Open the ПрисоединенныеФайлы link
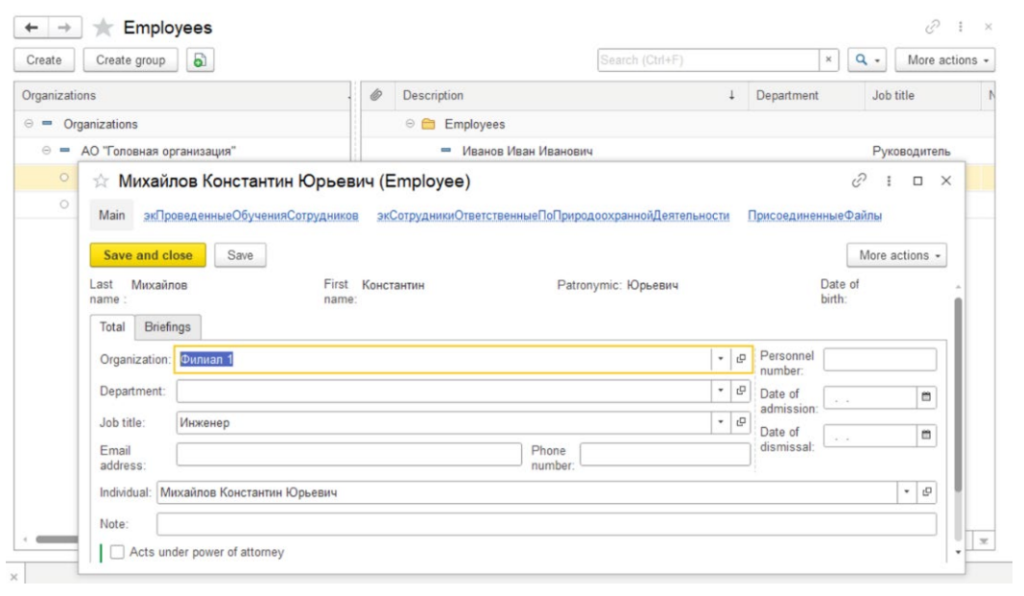Viewport: 1024px width, 596px height. pyautogui.click(x=814, y=215)
